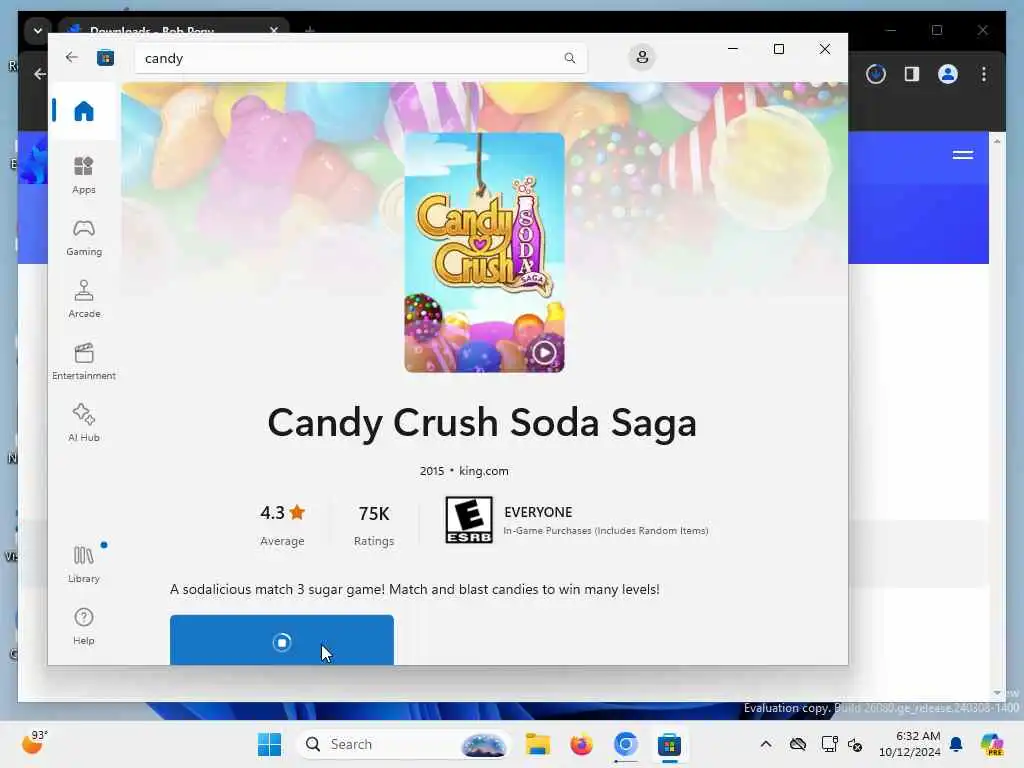Open Chrome three-dot menu

tap(984, 74)
